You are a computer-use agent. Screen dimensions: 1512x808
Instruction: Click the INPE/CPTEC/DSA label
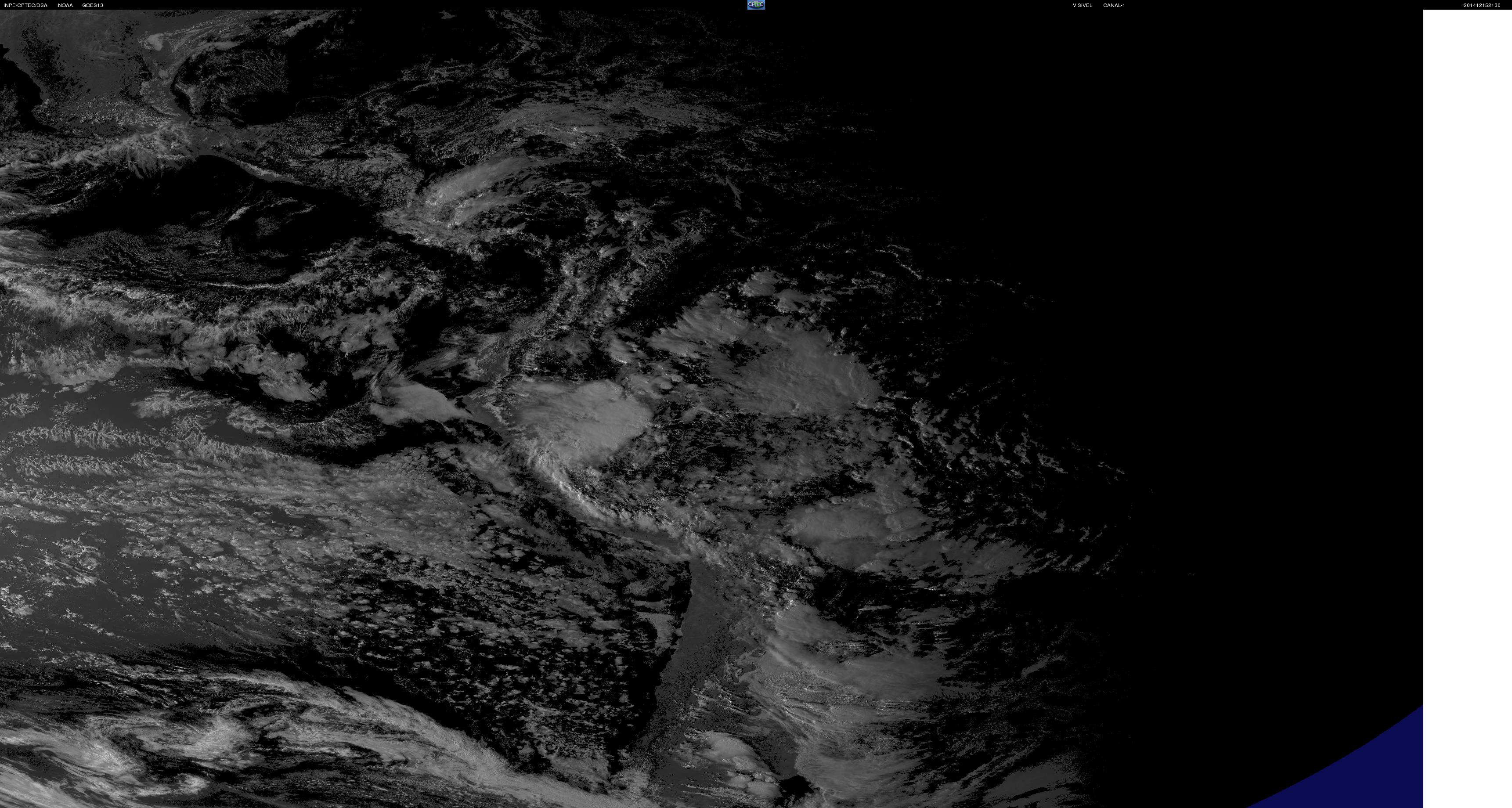click(x=25, y=5)
